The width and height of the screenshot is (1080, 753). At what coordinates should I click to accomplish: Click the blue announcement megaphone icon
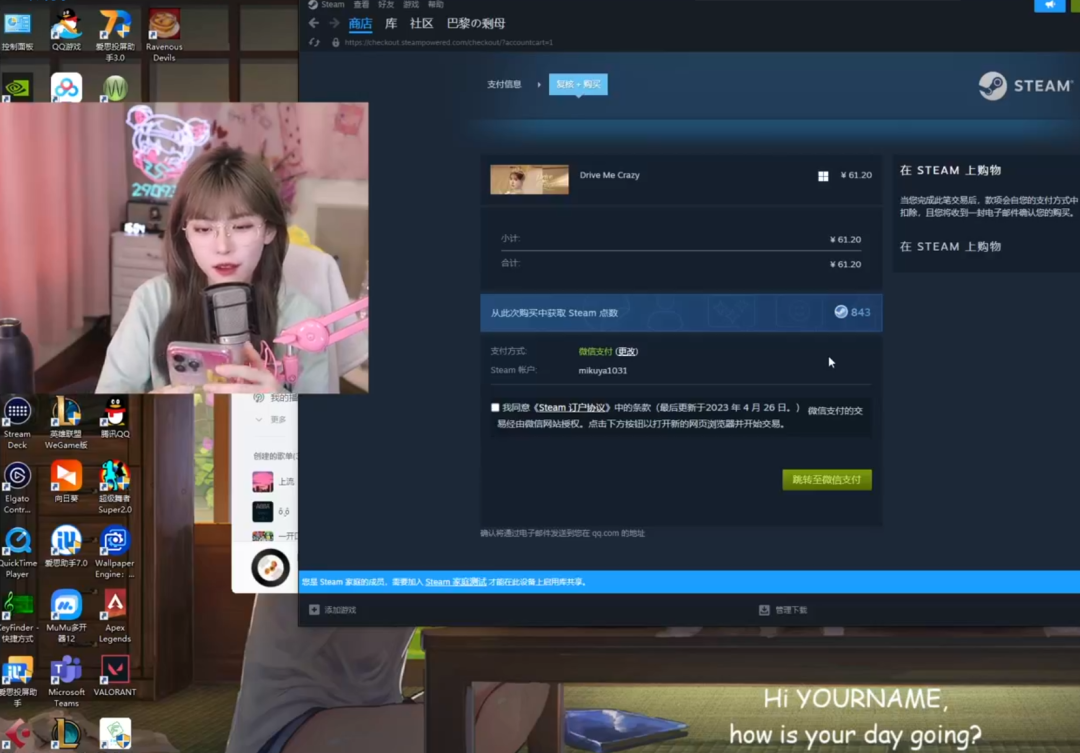[1049, 5]
